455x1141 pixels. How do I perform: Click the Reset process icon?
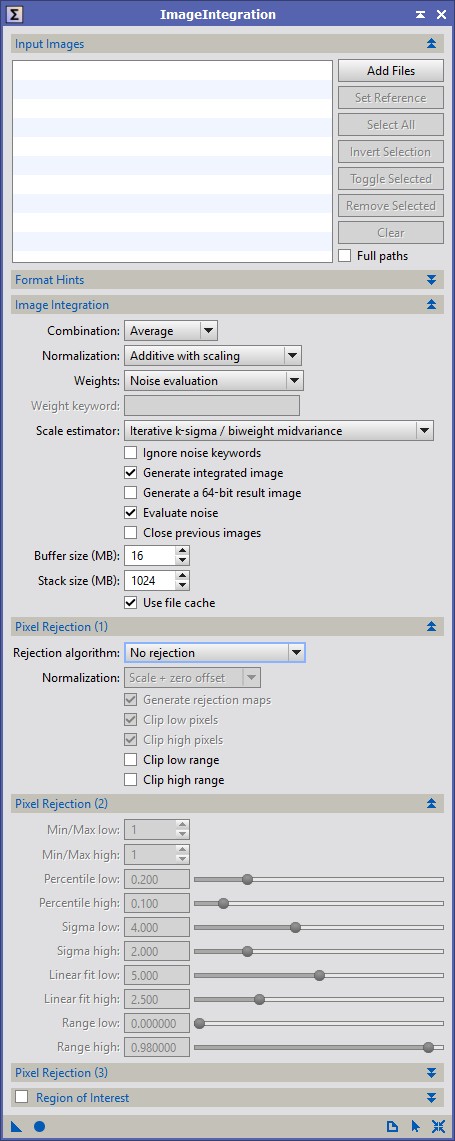click(x=438, y=1126)
